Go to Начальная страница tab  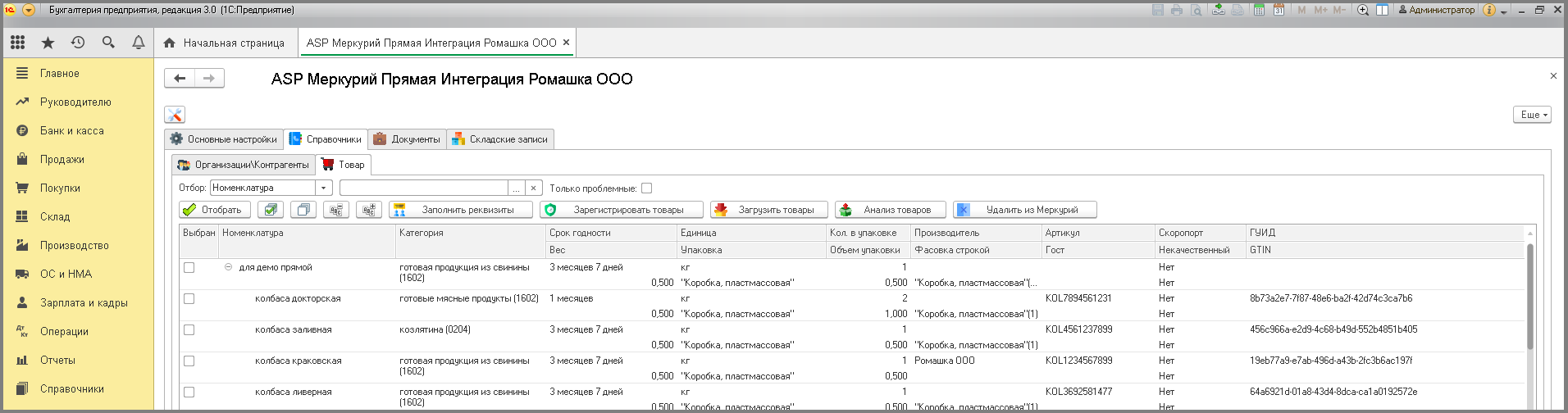coord(224,43)
